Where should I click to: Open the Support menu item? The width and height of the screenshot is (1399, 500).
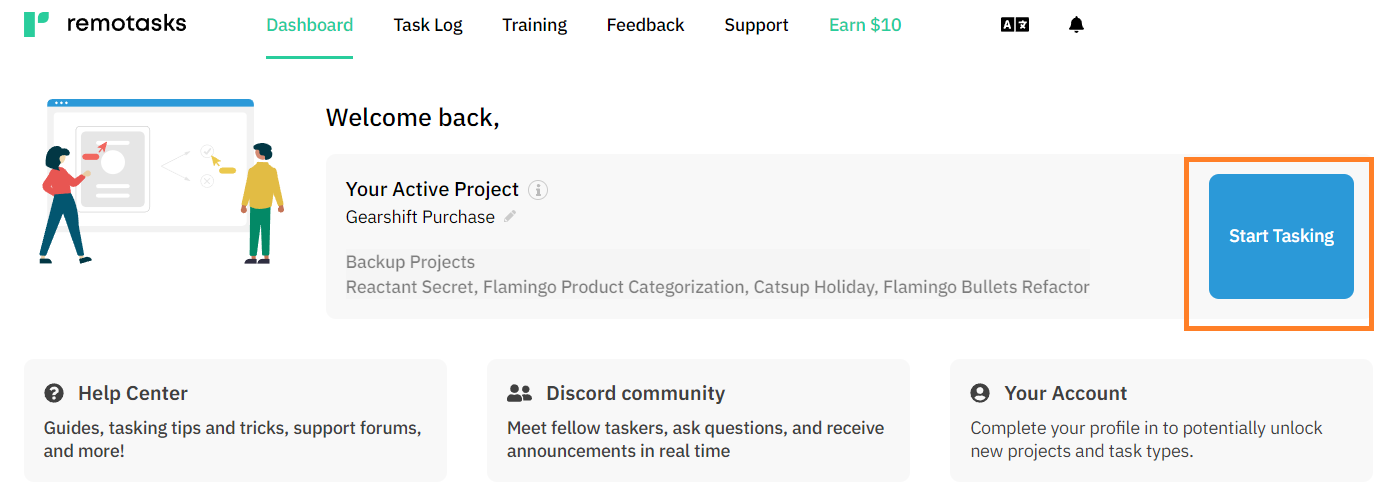(x=757, y=25)
